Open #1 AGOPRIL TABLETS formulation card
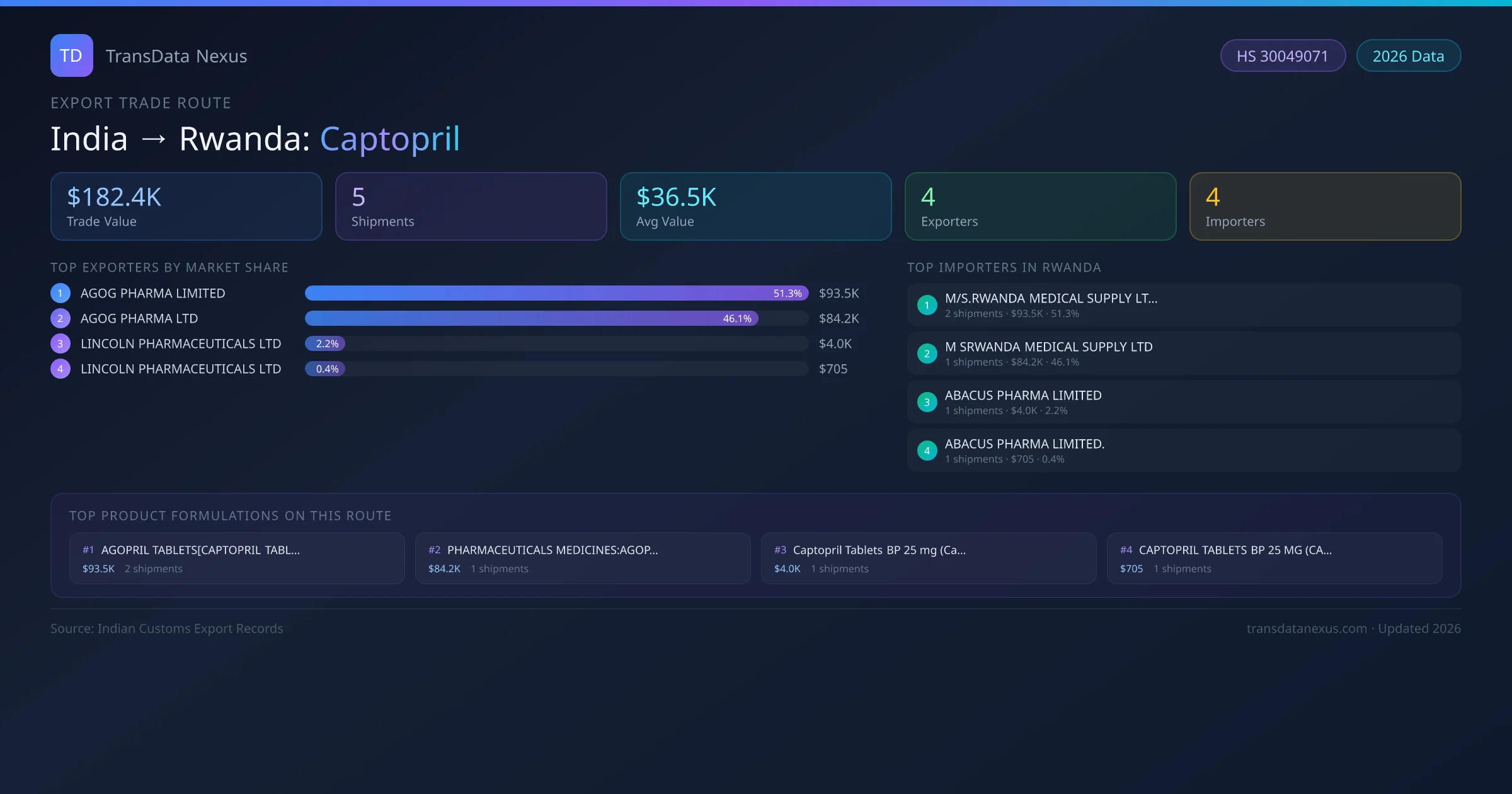 click(237, 558)
